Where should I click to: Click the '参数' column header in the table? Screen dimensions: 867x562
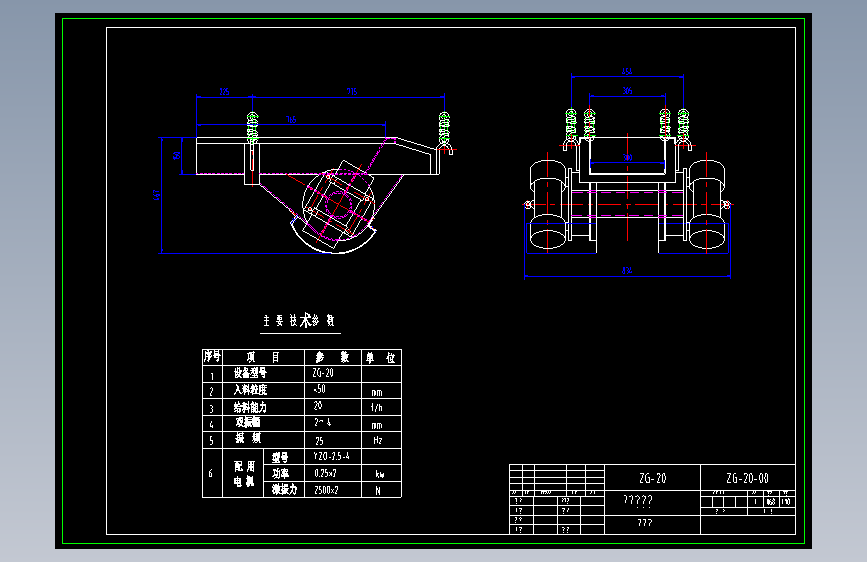pyautogui.click(x=332, y=357)
